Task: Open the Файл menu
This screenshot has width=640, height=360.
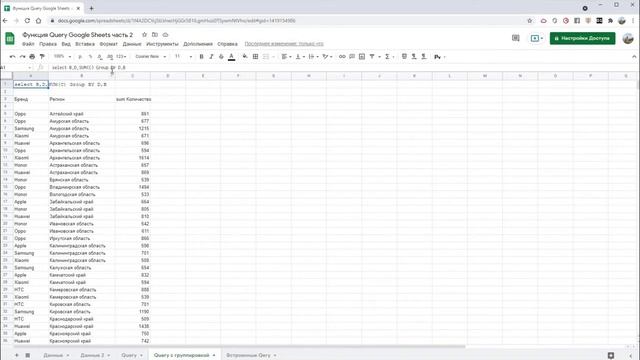Action: [x=28, y=44]
